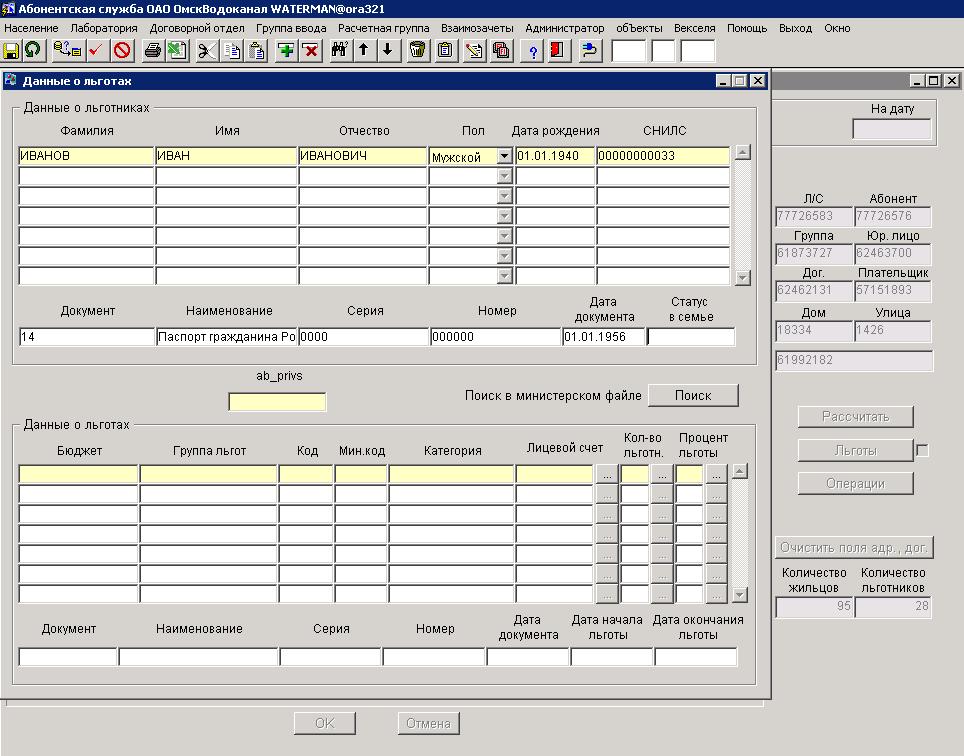Open the Пол dropdown showing Мужской
The height and width of the screenshot is (756, 964).
pos(504,156)
